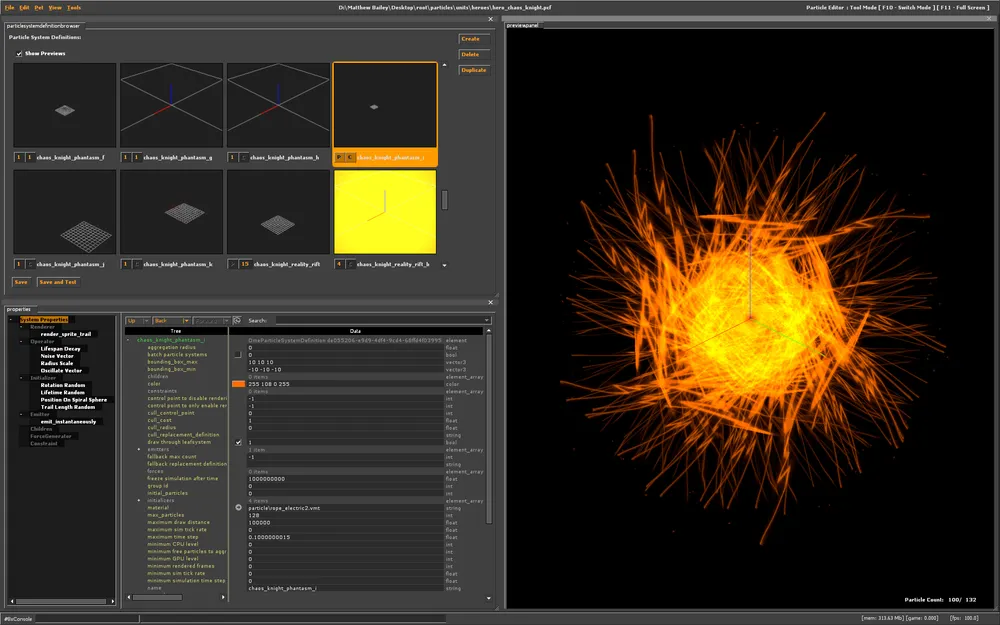Collapse the System Properties tree node
This screenshot has width=1000, height=625.
click(x=12, y=319)
